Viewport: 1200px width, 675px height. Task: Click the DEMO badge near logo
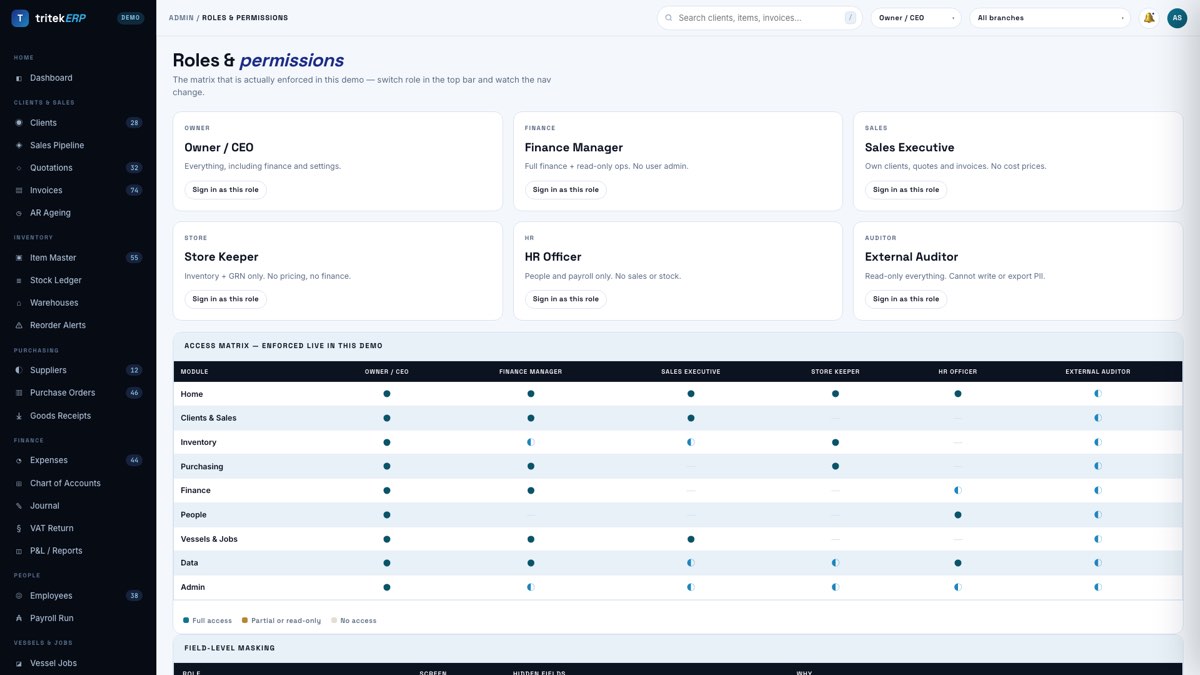click(x=131, y=18)
